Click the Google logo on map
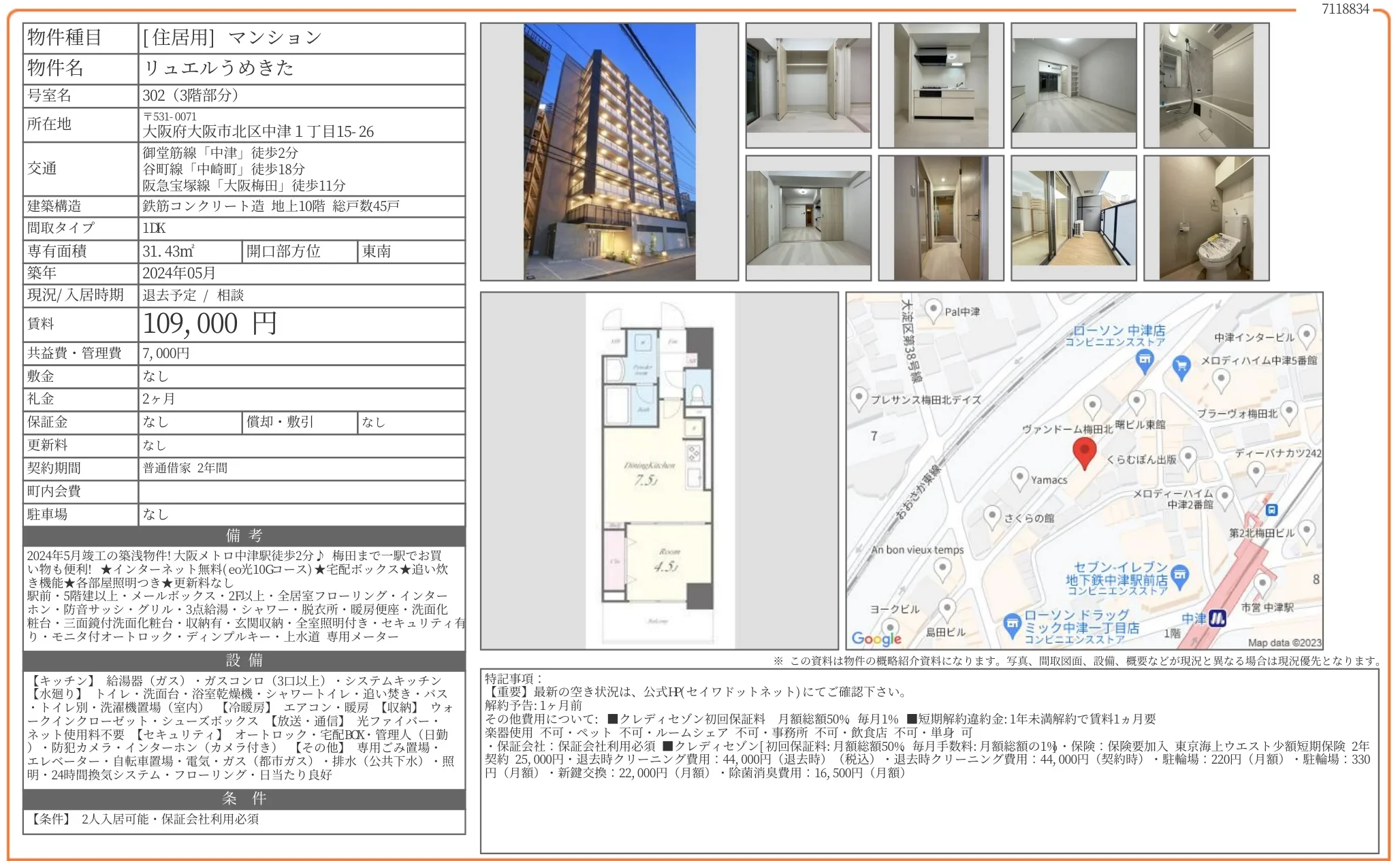The image size is (1400, 861). pos(876,638)
